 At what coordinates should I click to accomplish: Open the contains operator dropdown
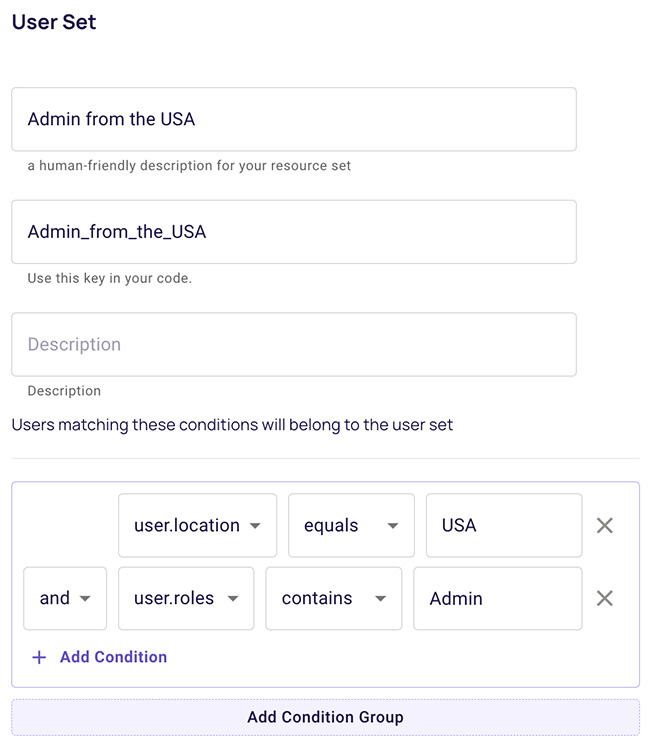pyautogui.click(x=332, y=598)
